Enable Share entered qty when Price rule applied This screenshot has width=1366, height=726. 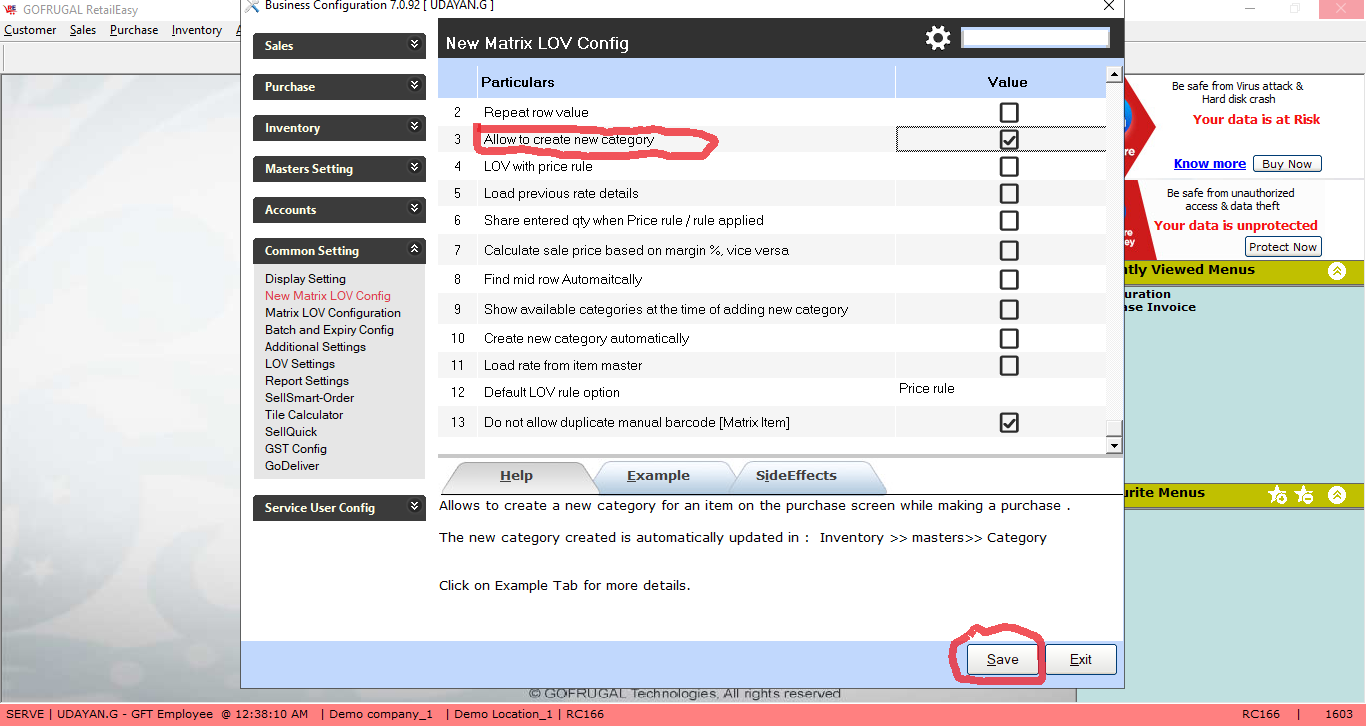(1009, 220)
